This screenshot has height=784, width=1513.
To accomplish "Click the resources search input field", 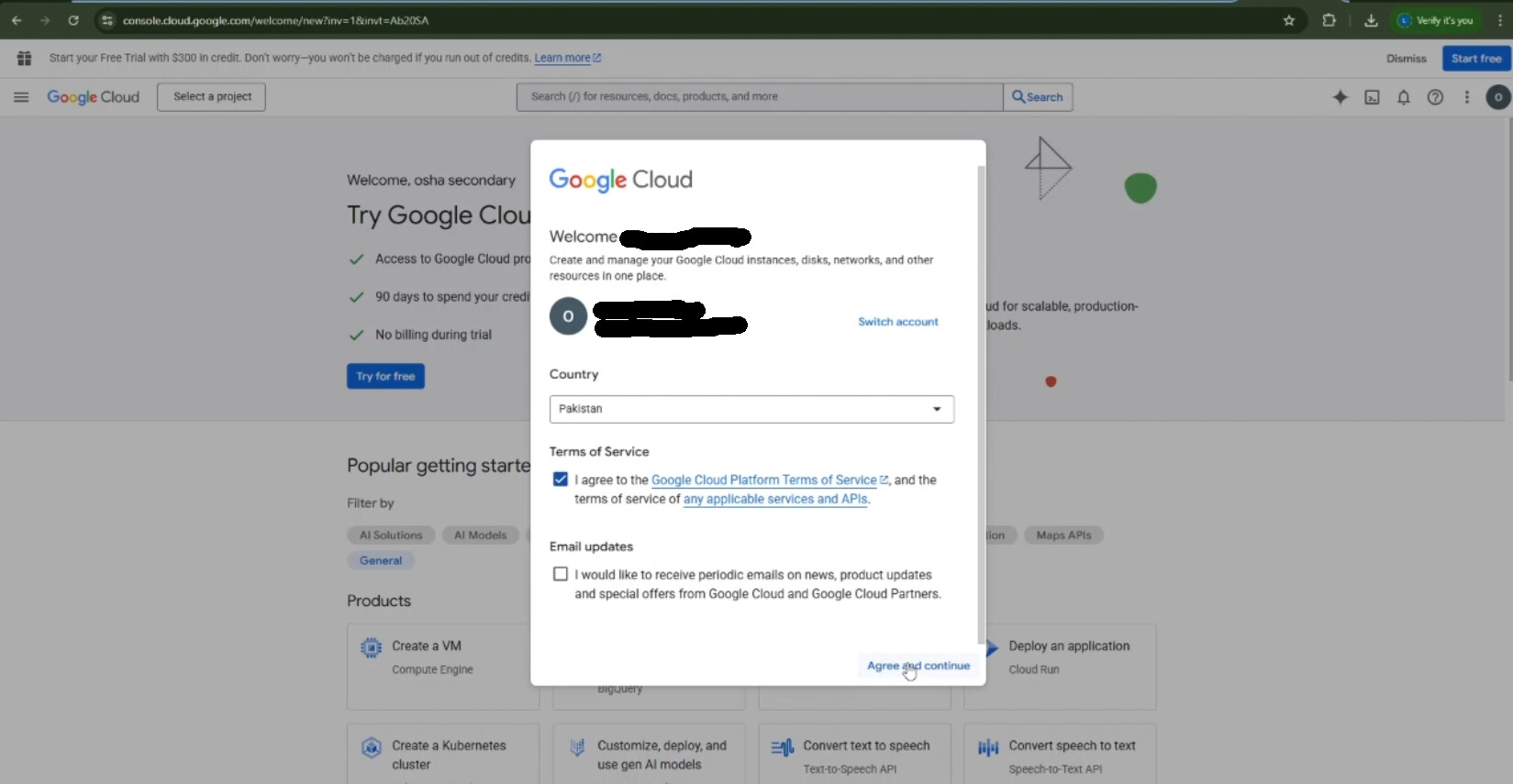I will [x=759, y=97].
